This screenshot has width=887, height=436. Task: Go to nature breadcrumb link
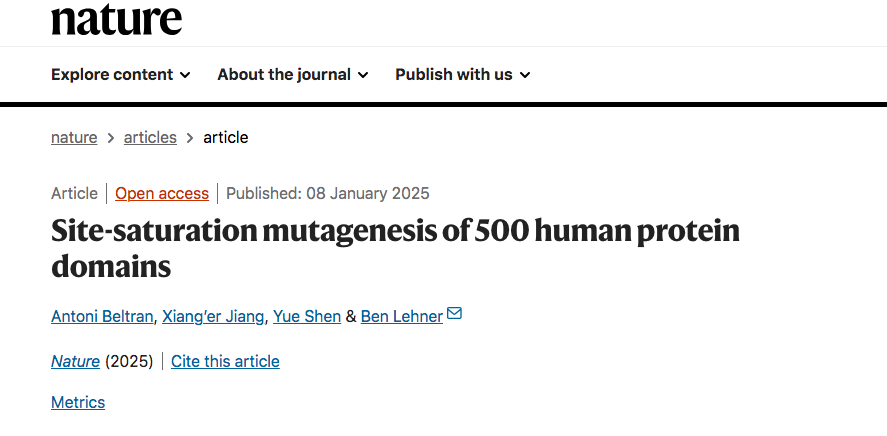(x=74, y=137)
